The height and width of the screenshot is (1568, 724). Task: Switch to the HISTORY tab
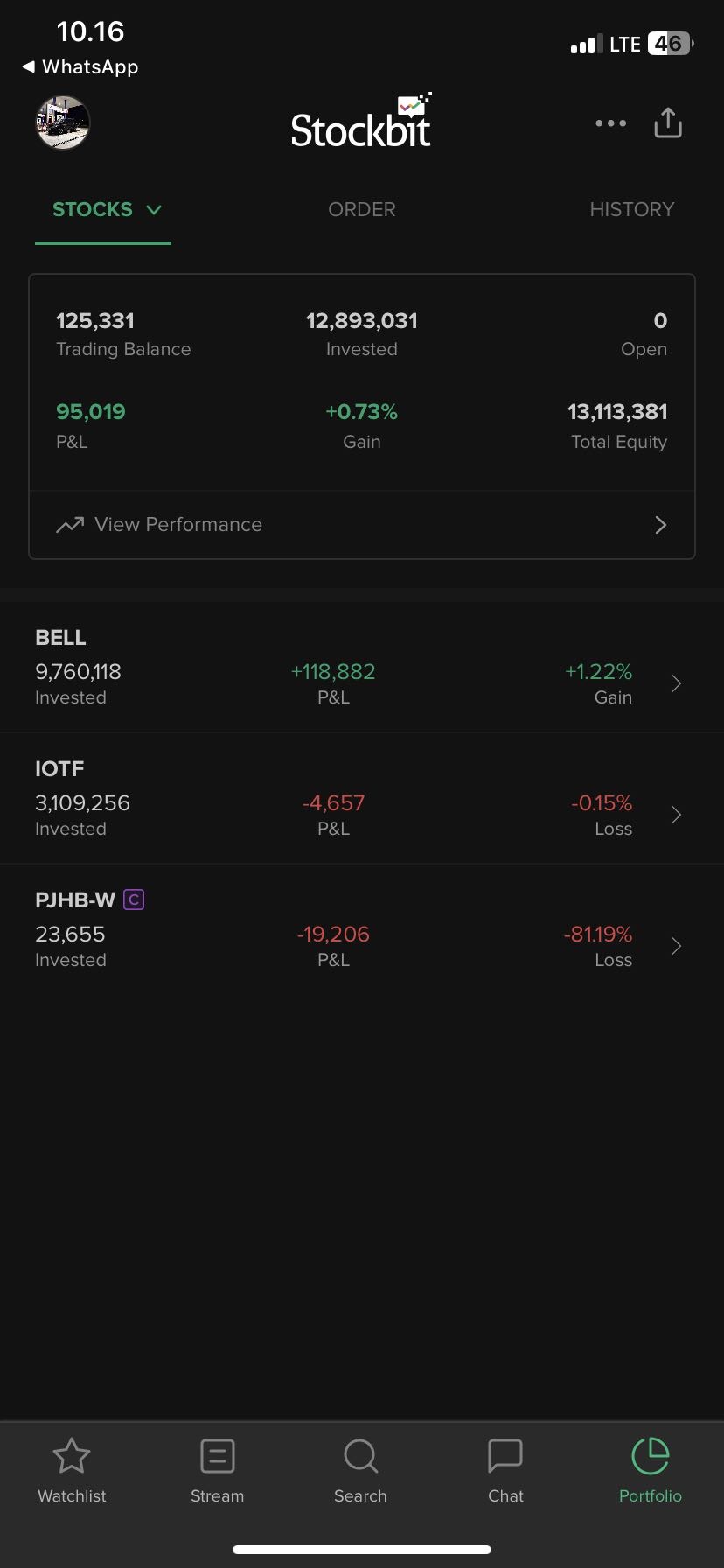[x=631, y=210]
